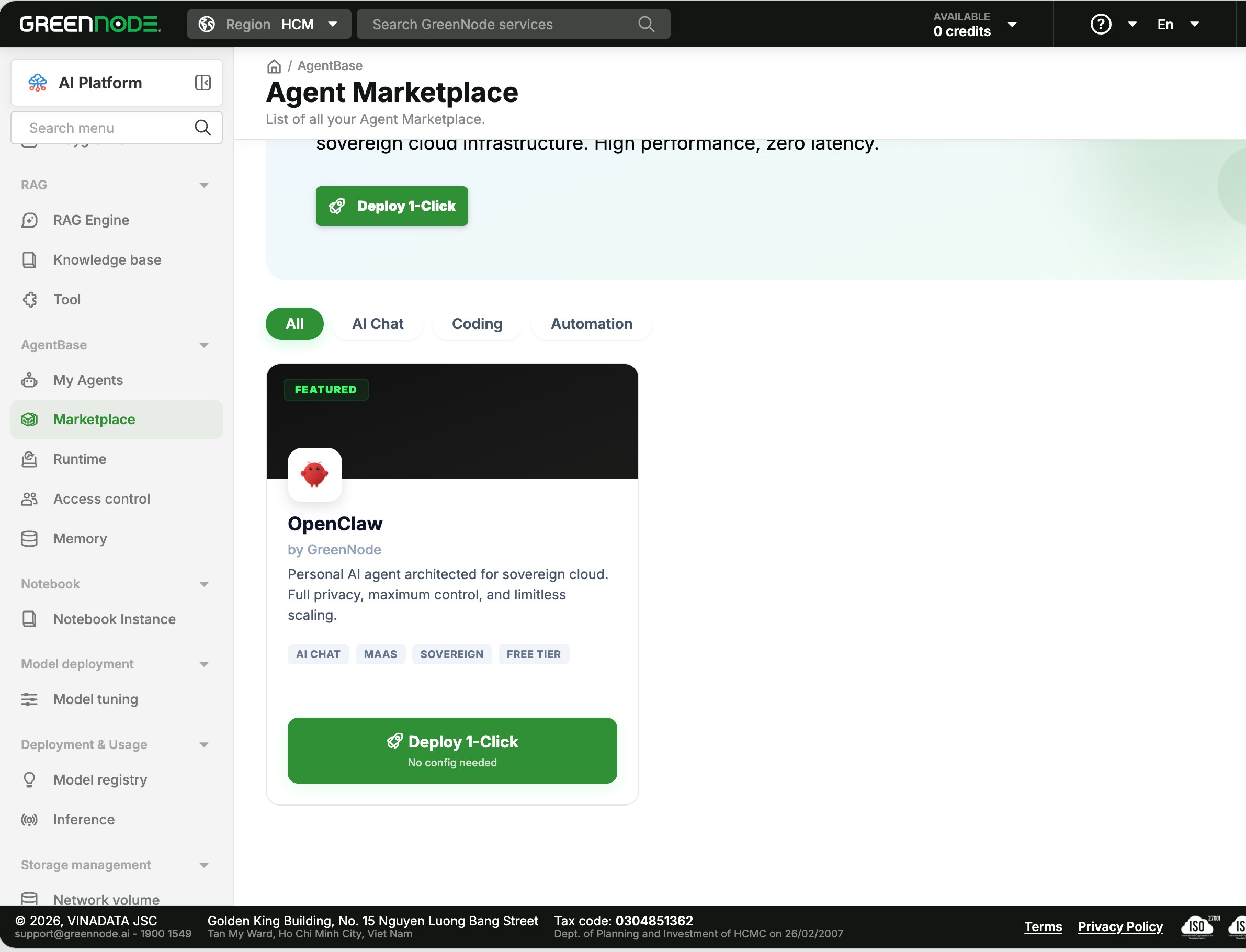
Task: Open Model registry in sidebar
Action: coord(117,780)
